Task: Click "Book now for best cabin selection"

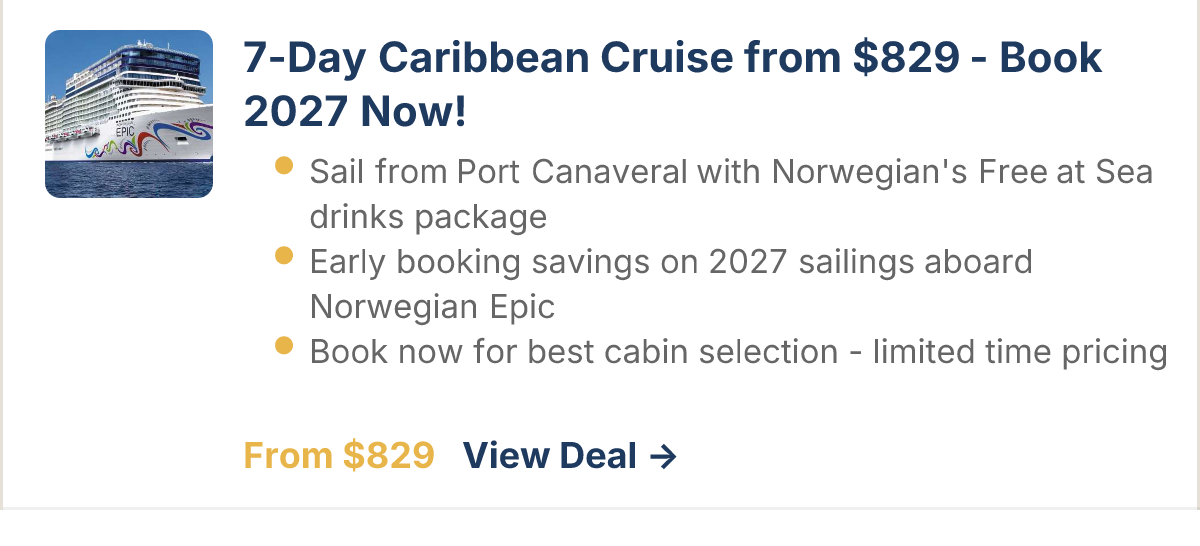Action: pyautogui.click(x=573, y=352)
